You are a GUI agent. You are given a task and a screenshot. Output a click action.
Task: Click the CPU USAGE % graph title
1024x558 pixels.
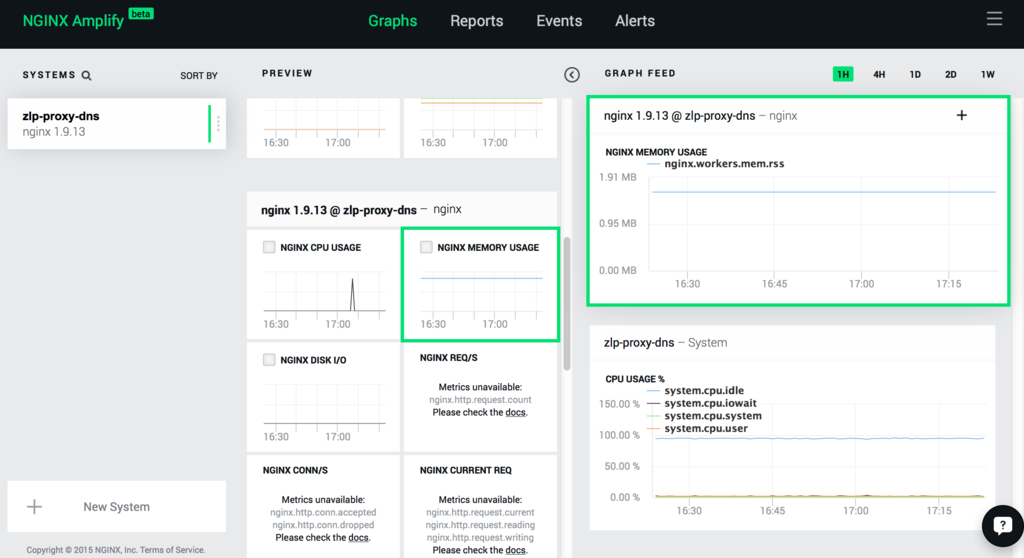pyautogui.click(x=634, y=379)
